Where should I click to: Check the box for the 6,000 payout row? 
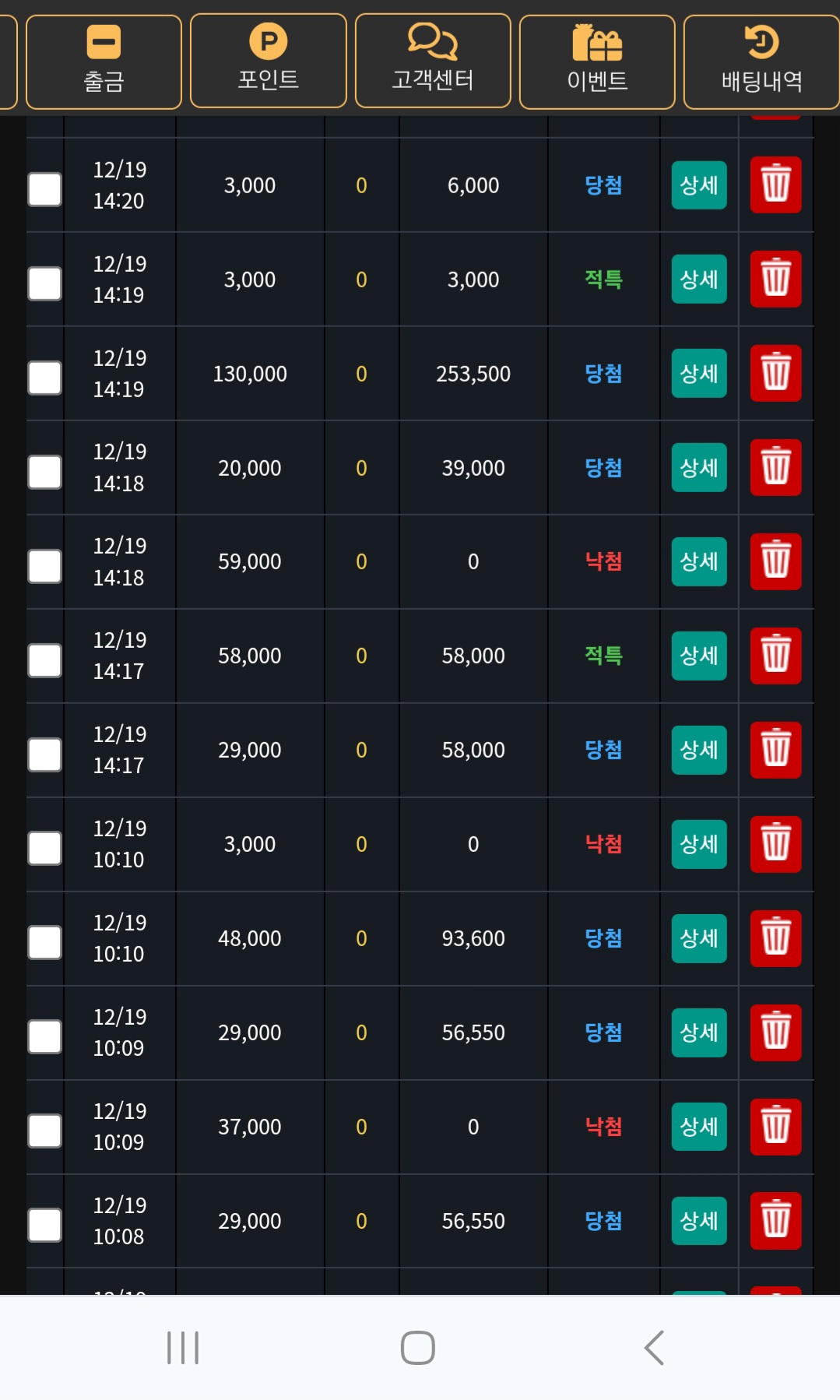[x=45, y=189]
